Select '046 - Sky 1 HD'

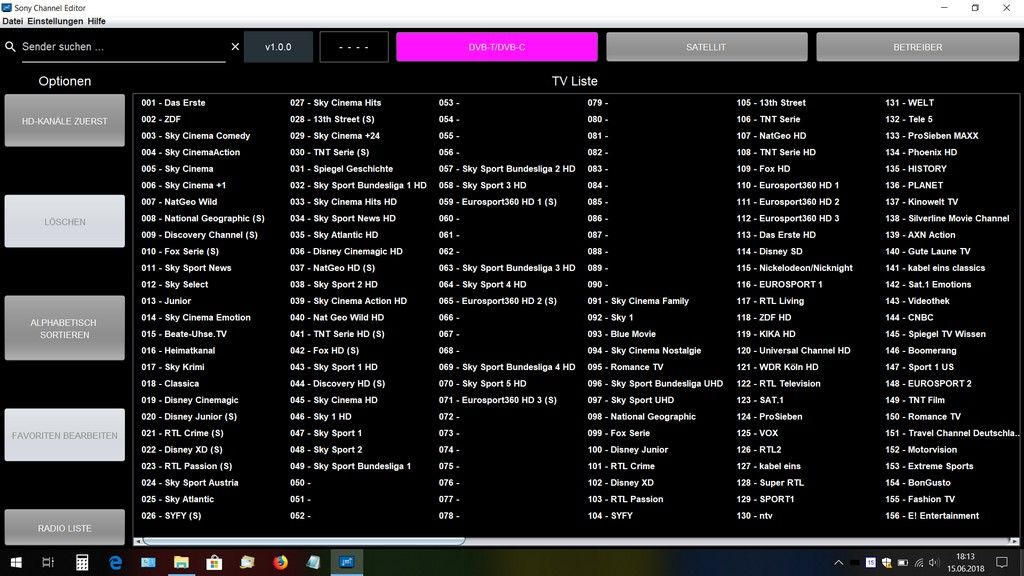(x=321, y=416)
